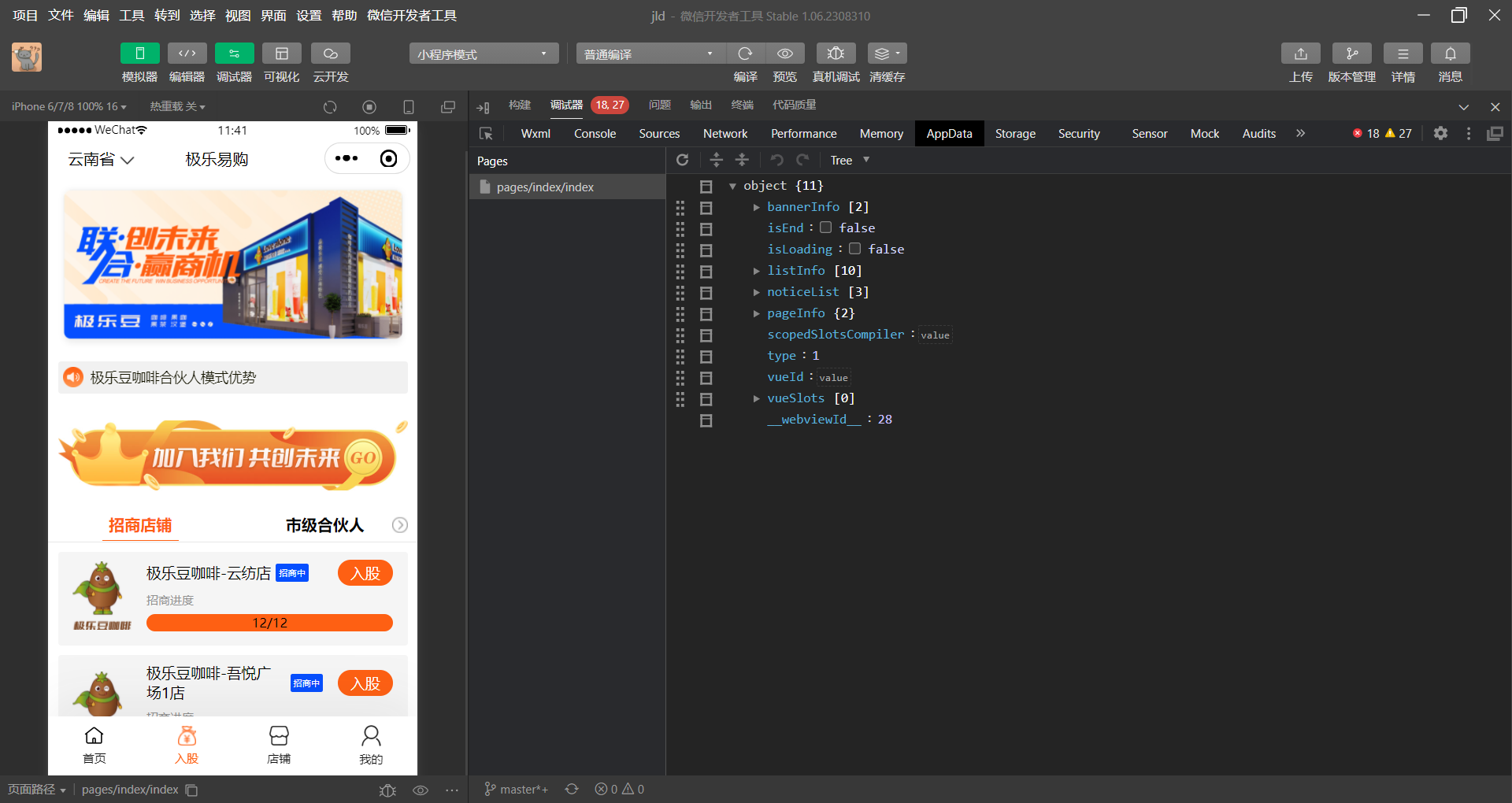Select pages/index/index in Pages list
The height and width of the screenshot is (803, 1512).
[x=567, y=187]
